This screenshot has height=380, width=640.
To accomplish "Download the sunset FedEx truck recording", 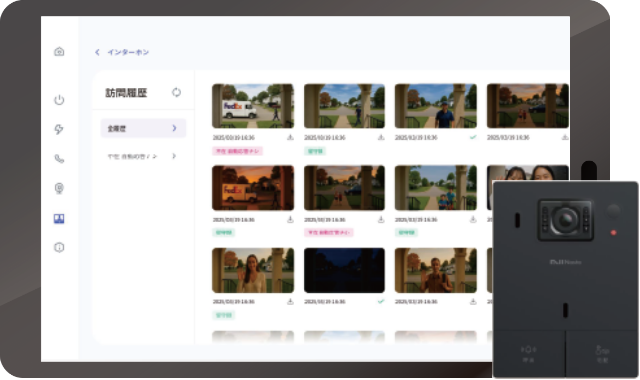I will tap(290, 220).
